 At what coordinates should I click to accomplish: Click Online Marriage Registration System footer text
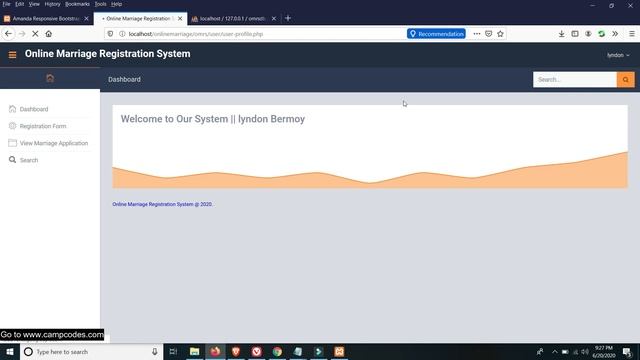[x=162, y=204]
